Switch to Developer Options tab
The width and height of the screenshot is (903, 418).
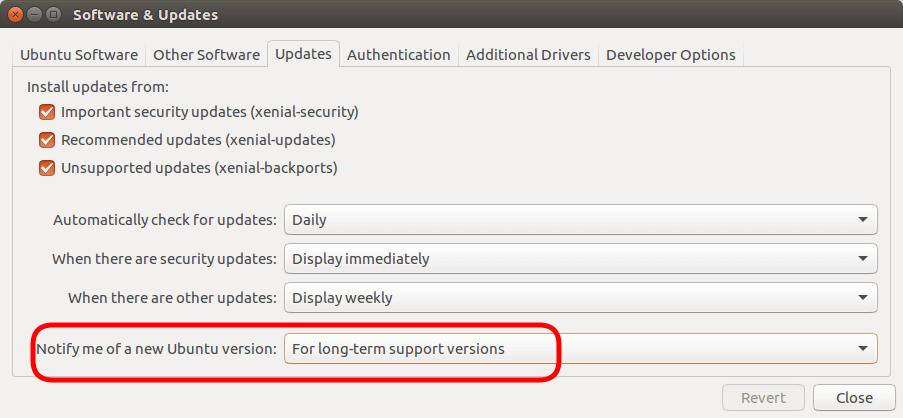click(671, 55)
